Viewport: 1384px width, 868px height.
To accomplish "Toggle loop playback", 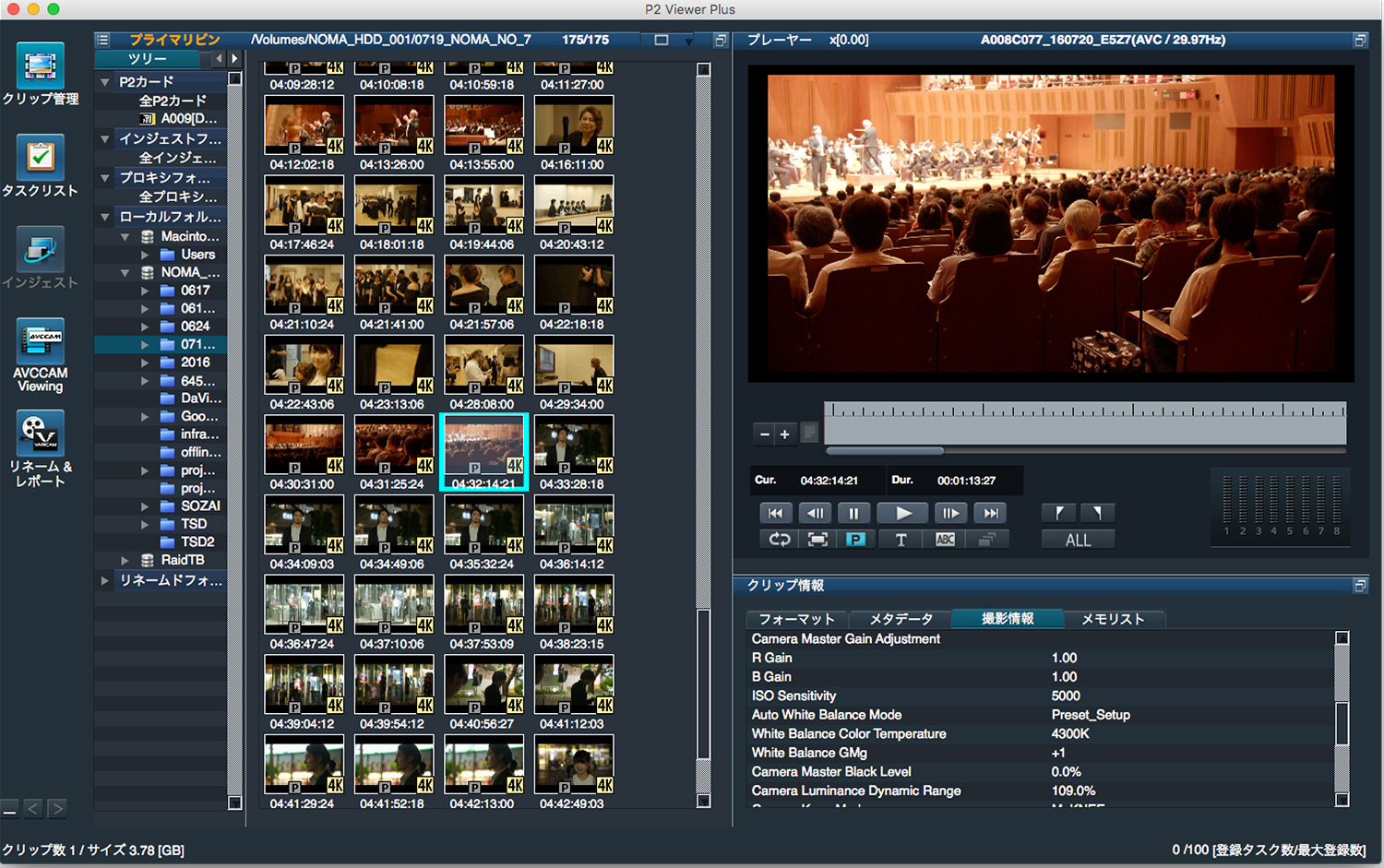I will 780,540.
